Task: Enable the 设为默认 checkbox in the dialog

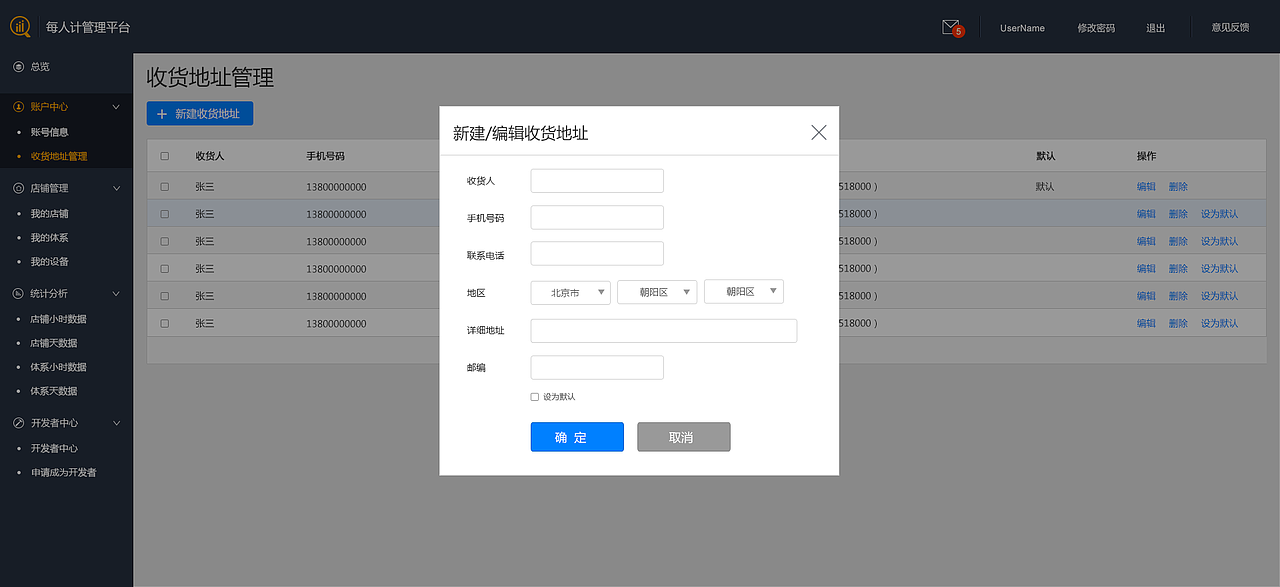Action: click(534, 396)
